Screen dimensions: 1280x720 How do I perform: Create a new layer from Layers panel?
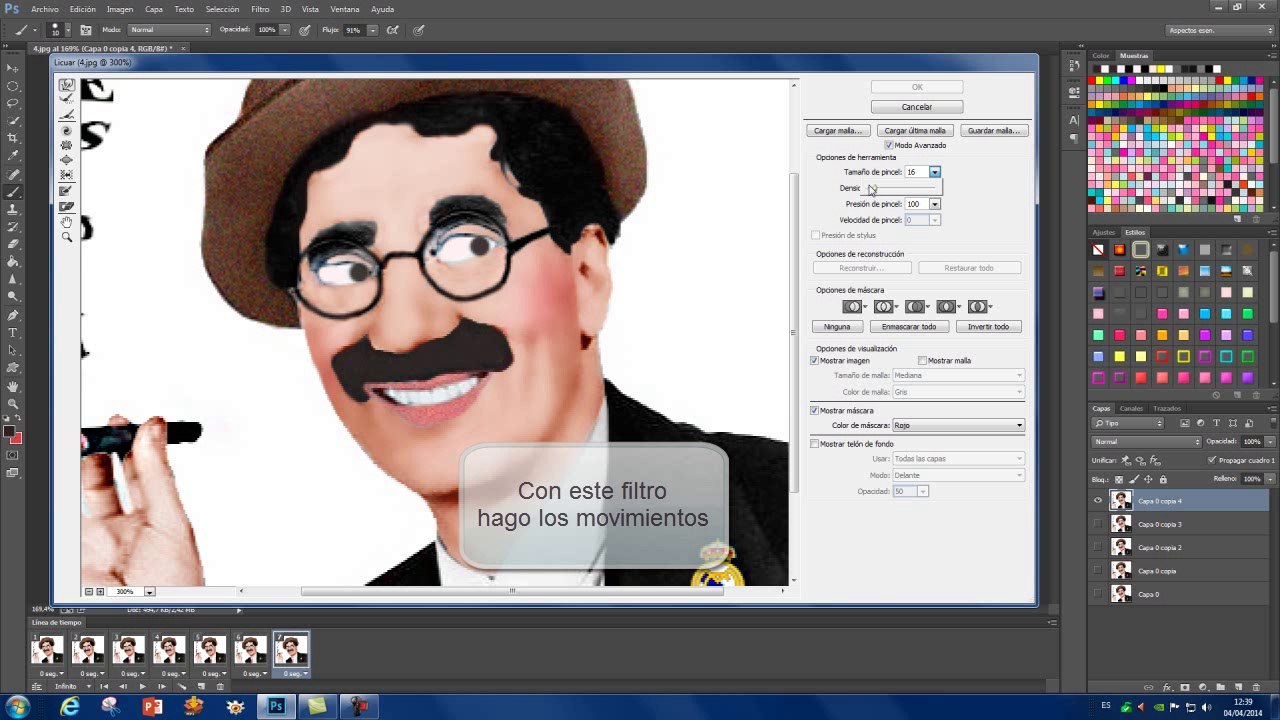coord(1238,687)
